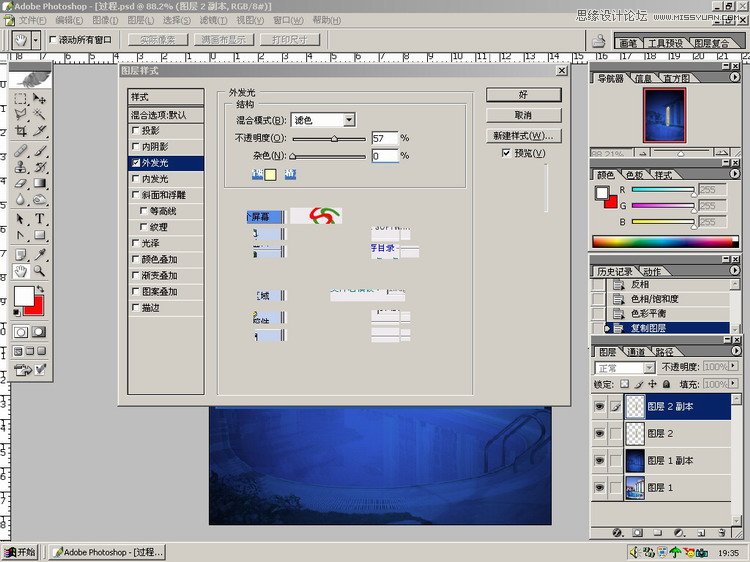Screen dimensions: 750x562
Task: Select the Gradient tool
Action: pos(39,183)
